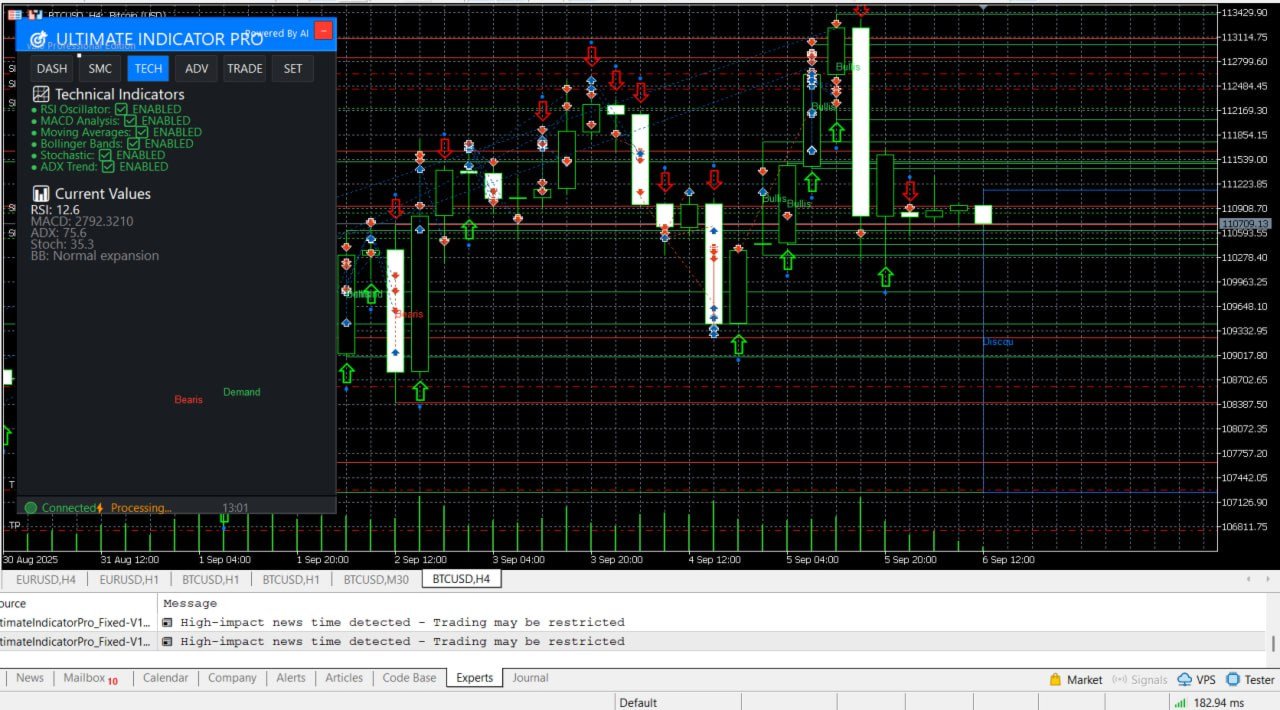Click the Message column header

[x=190, y=603]
